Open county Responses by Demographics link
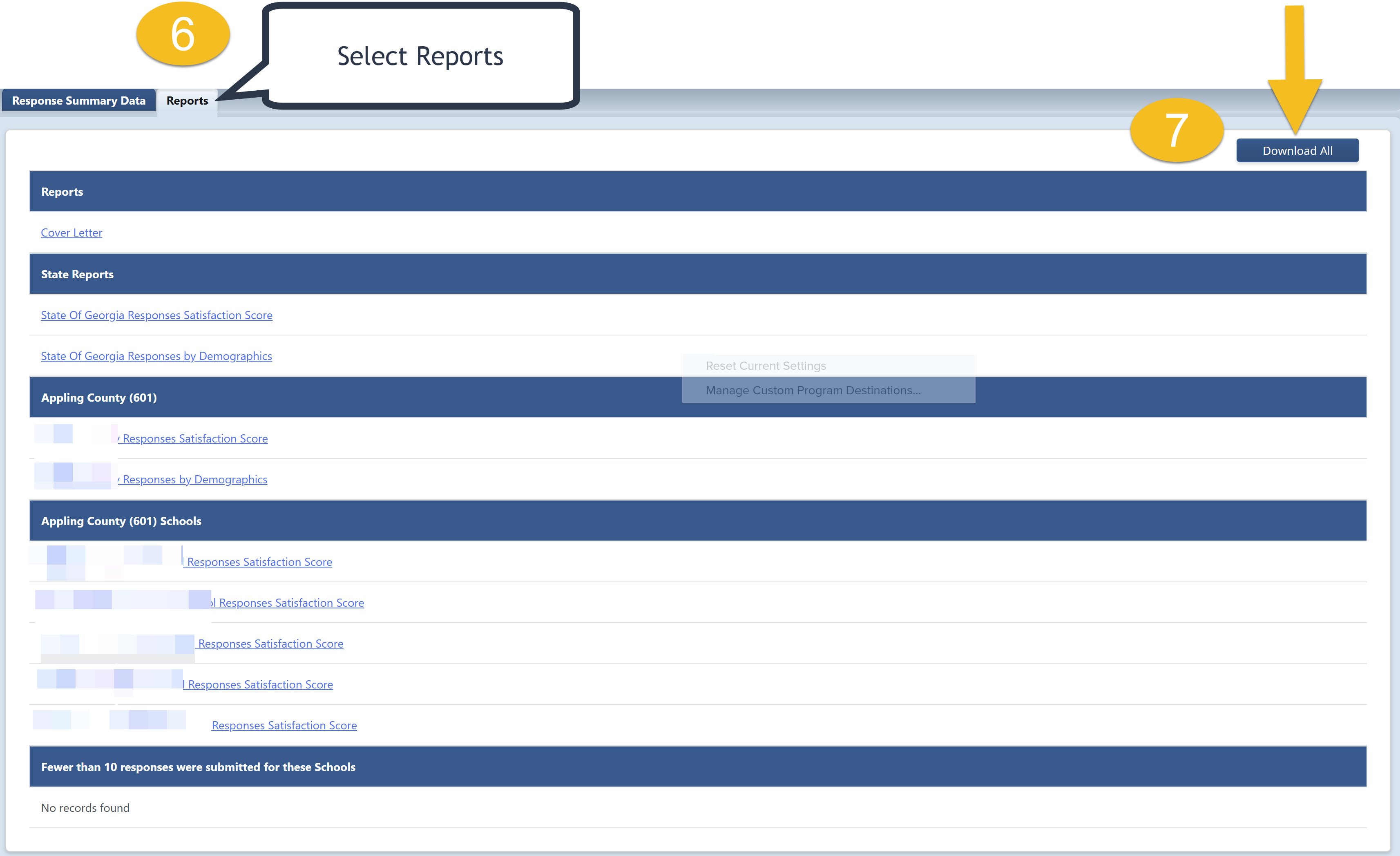Image resolution: width=1400 pixels, height=856 pixels. tap(195, 479)
